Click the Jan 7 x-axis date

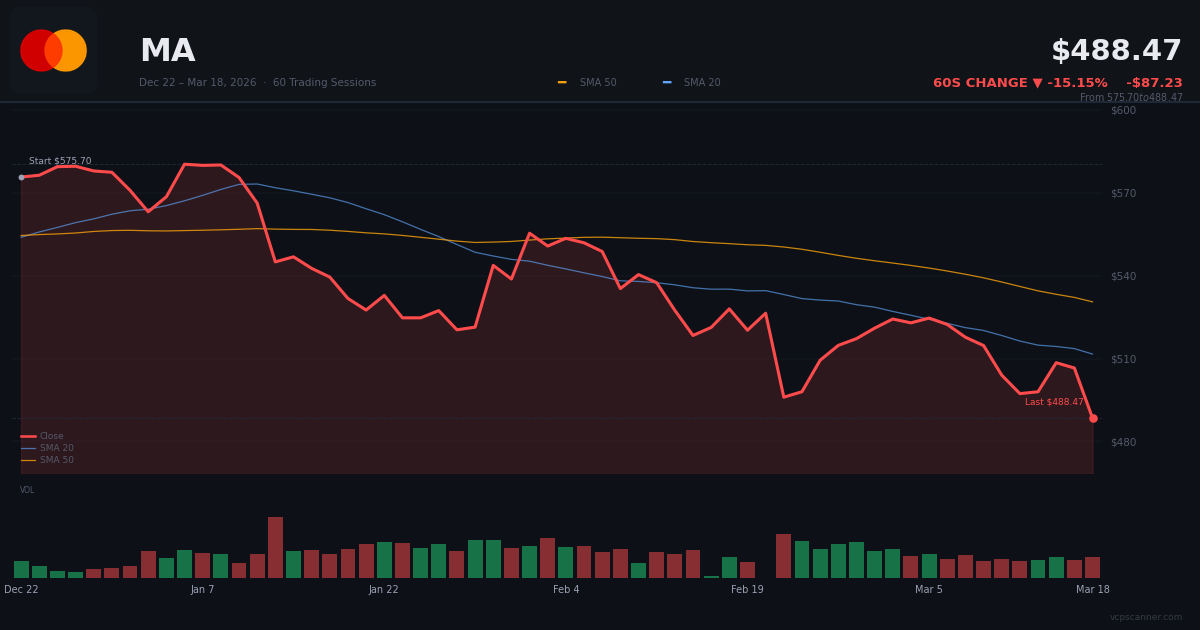pos(202,590)
